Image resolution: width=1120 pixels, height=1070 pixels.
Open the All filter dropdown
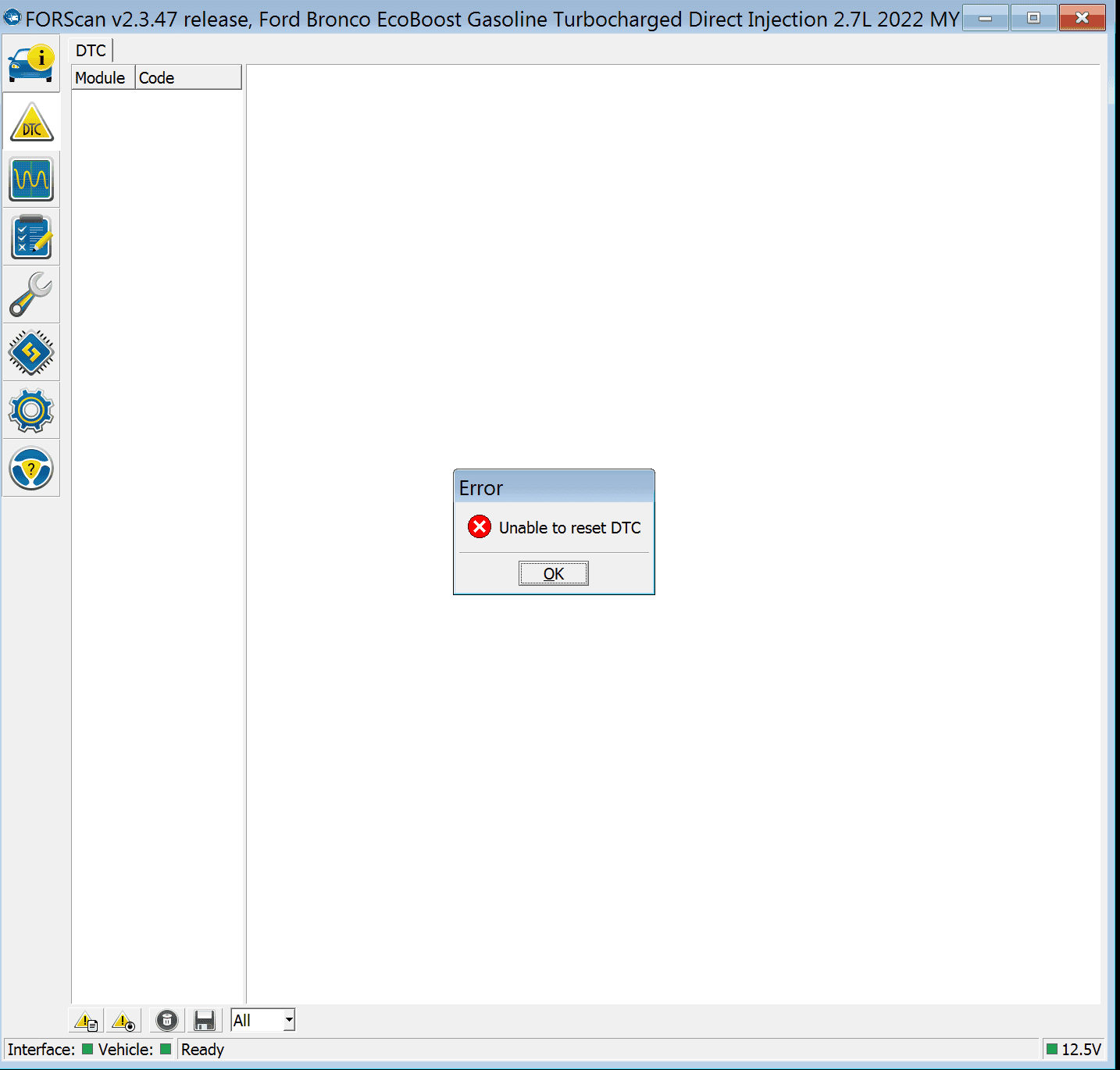click(x=263, y=1020)
